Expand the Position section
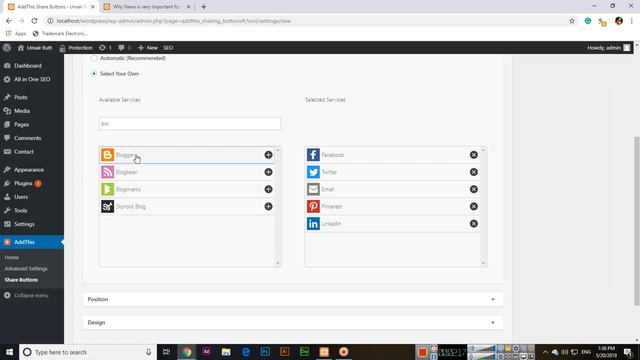640x360 pixels. 293,299
